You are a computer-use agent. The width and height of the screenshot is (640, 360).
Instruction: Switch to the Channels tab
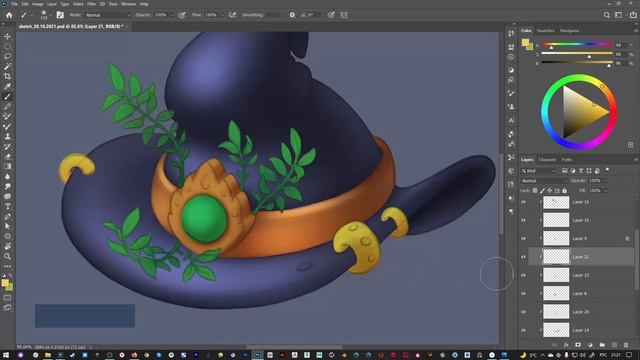547,160
